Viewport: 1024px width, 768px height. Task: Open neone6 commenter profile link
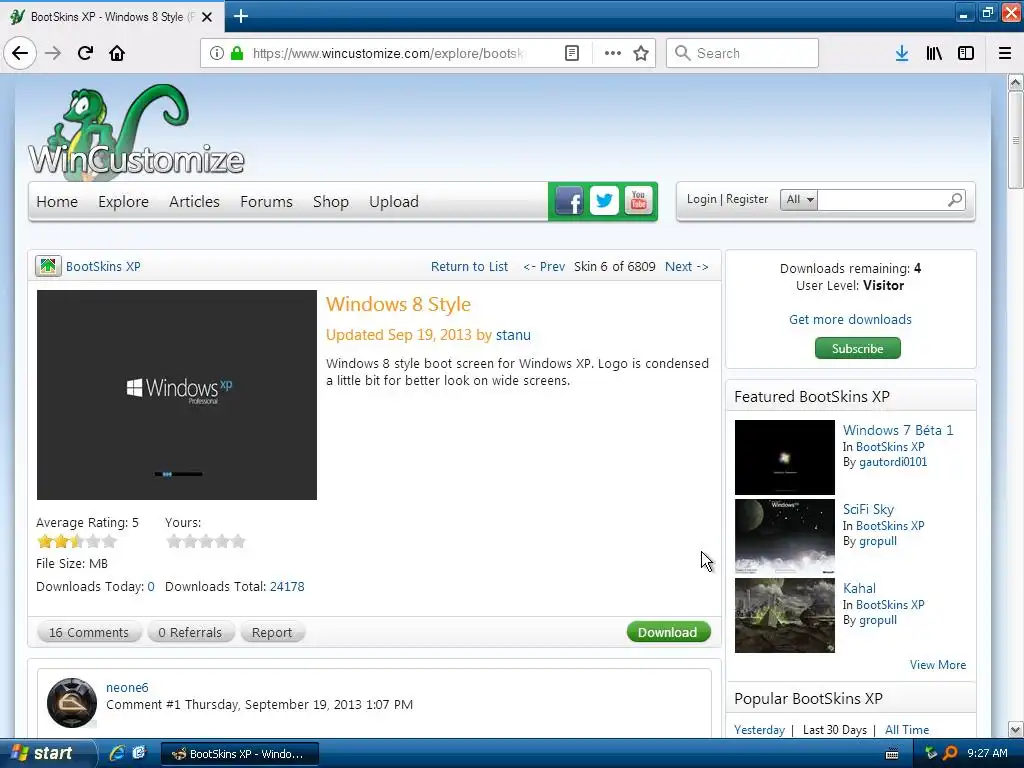click(x=127, y=688)
